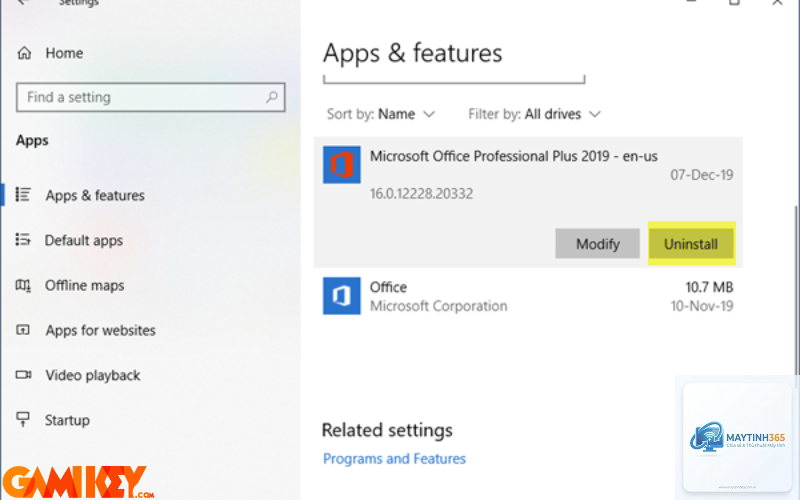Viewport: 800px width, 500px height.
Task: Click the 10.7 MB size value
Action: 709,287
